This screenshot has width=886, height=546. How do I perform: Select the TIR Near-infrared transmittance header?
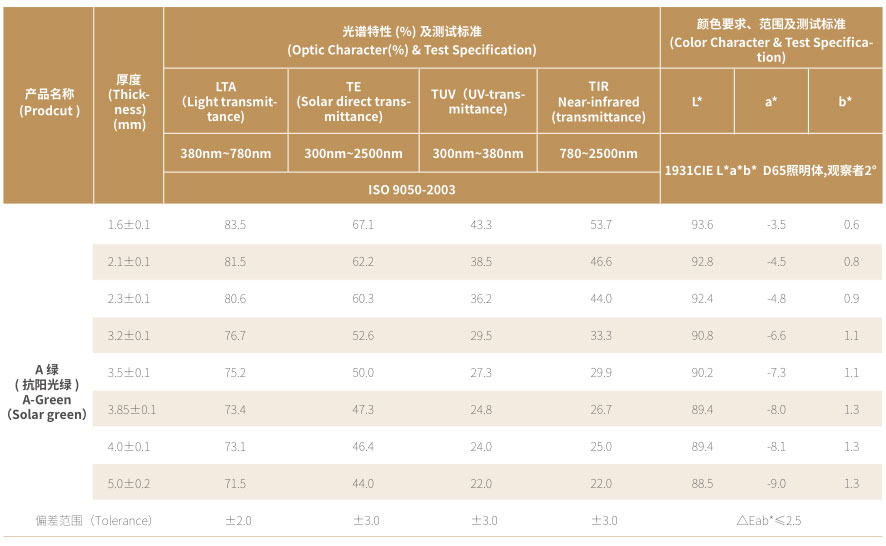coord(598,101)
